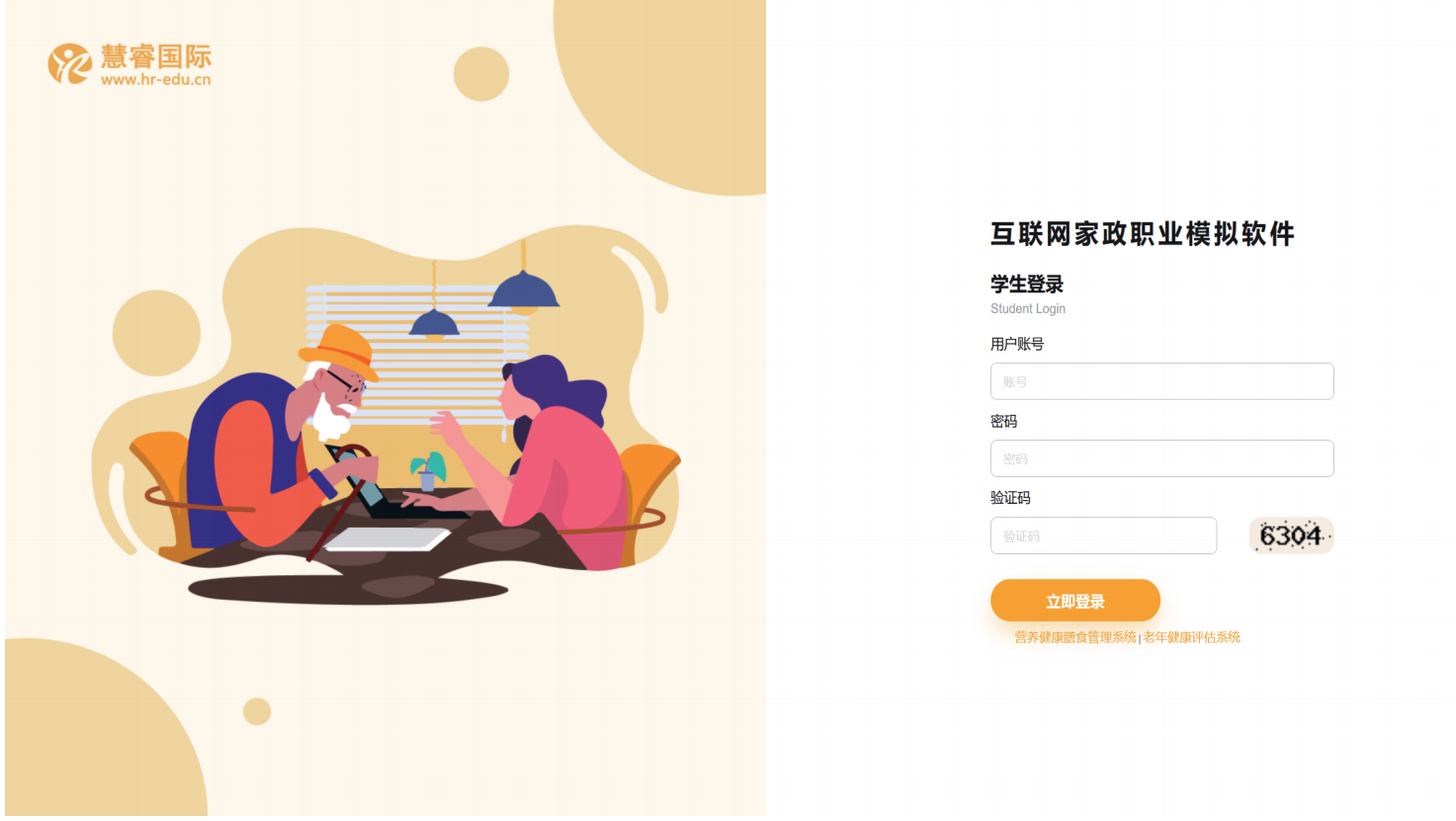Click the 验证码 field label

pos(1010,498)
